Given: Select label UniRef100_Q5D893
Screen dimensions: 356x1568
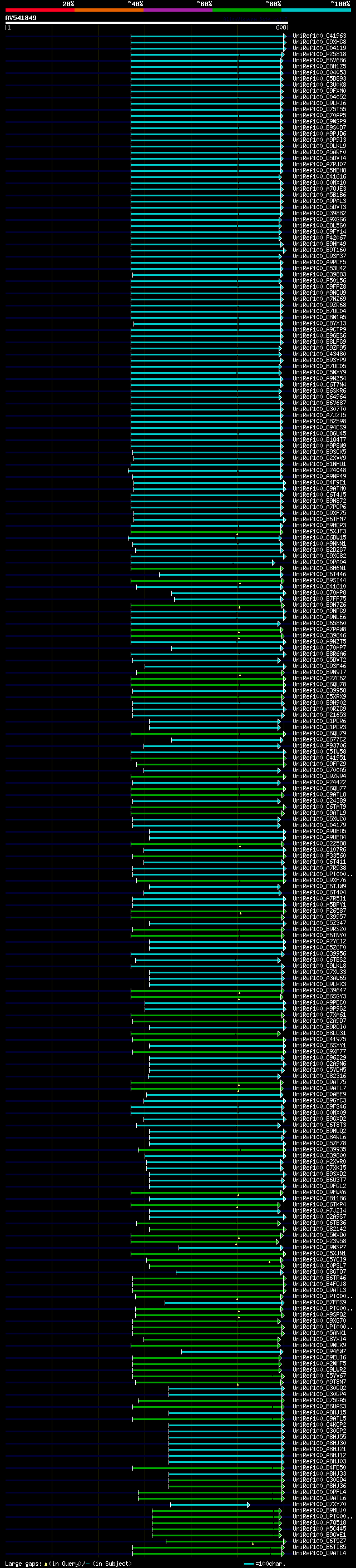Looking at the screenshot, I should point(319,78).
